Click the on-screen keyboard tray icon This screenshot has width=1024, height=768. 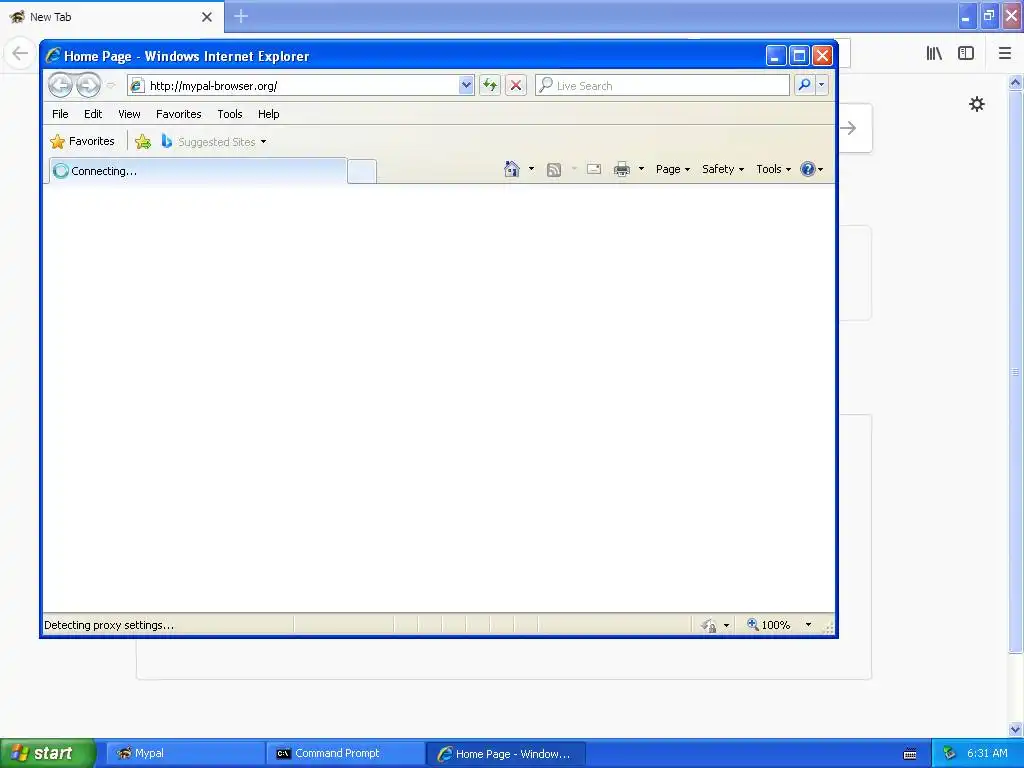coord(910,754)
